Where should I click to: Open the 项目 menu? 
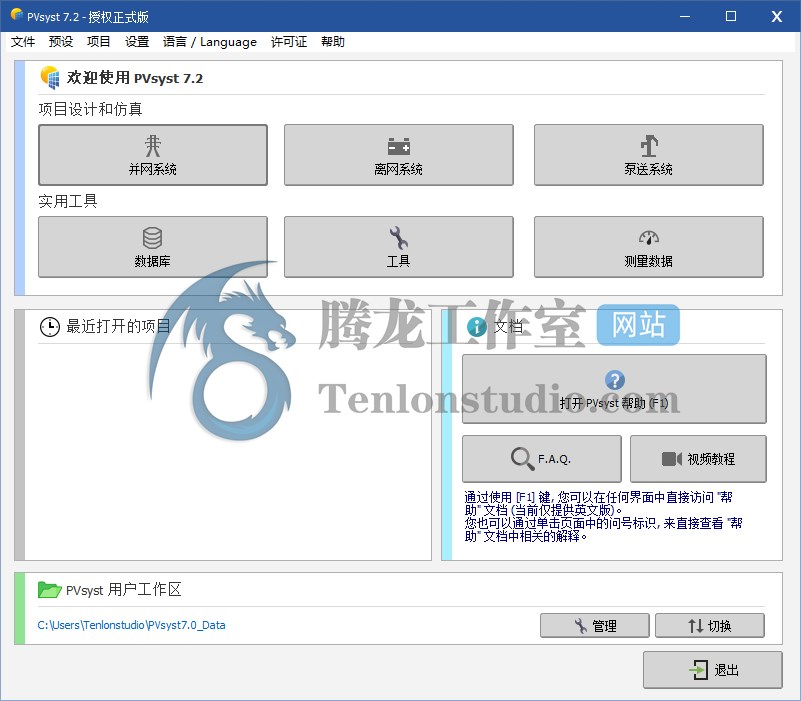[99, 42]
